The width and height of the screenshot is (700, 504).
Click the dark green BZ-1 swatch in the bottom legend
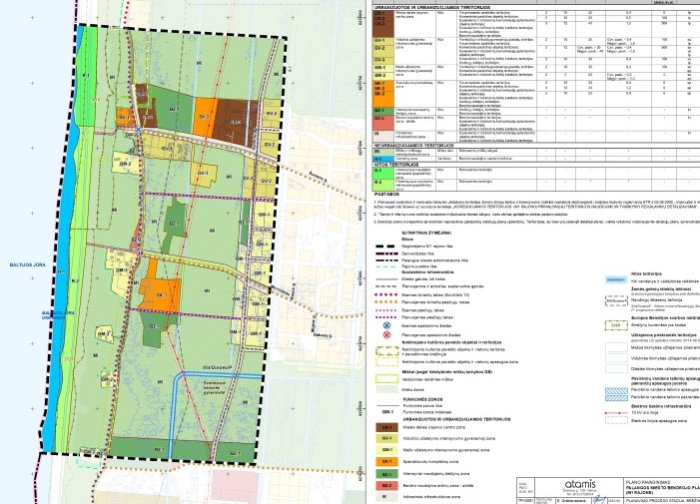(387, 474)
